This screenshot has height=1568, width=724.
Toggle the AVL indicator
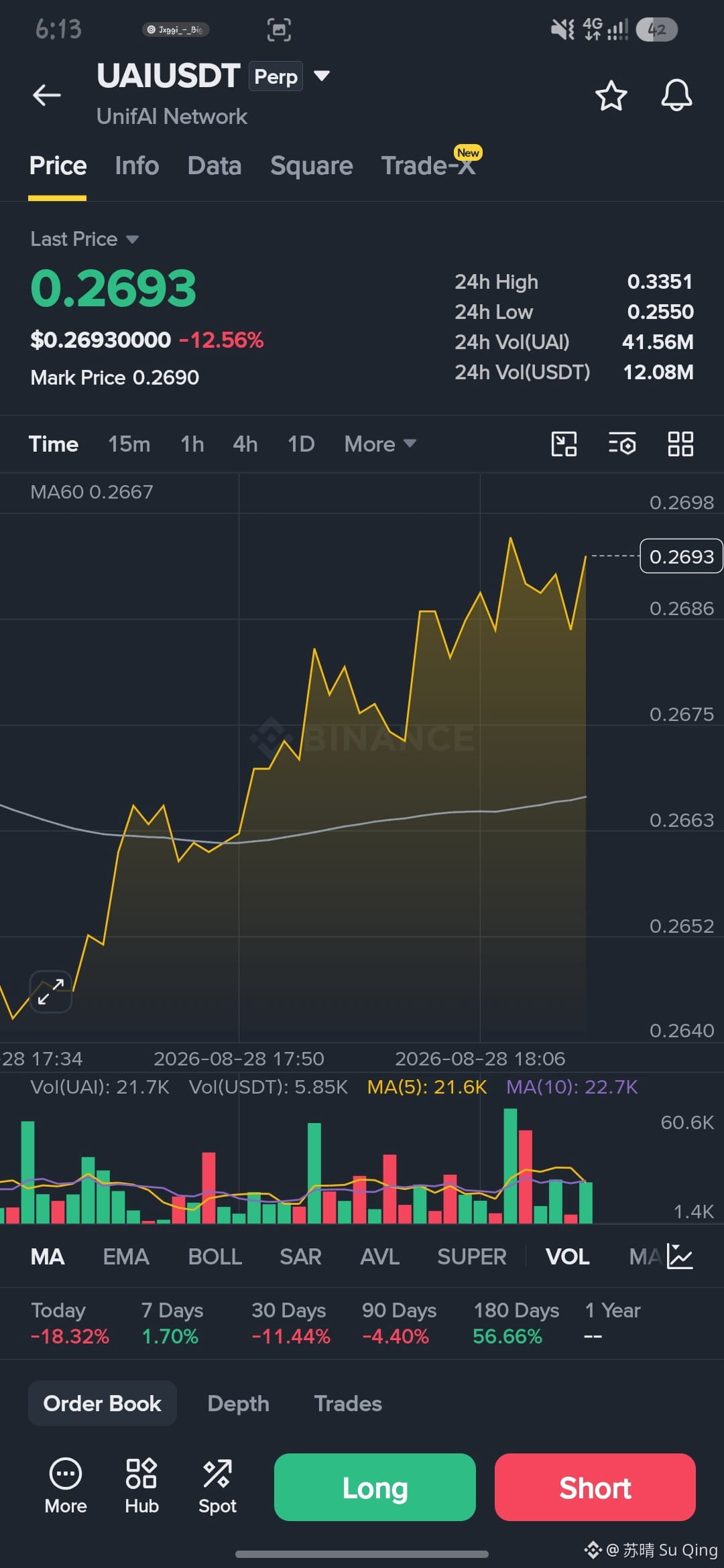pyautogui.click(x=380, y=1256)
